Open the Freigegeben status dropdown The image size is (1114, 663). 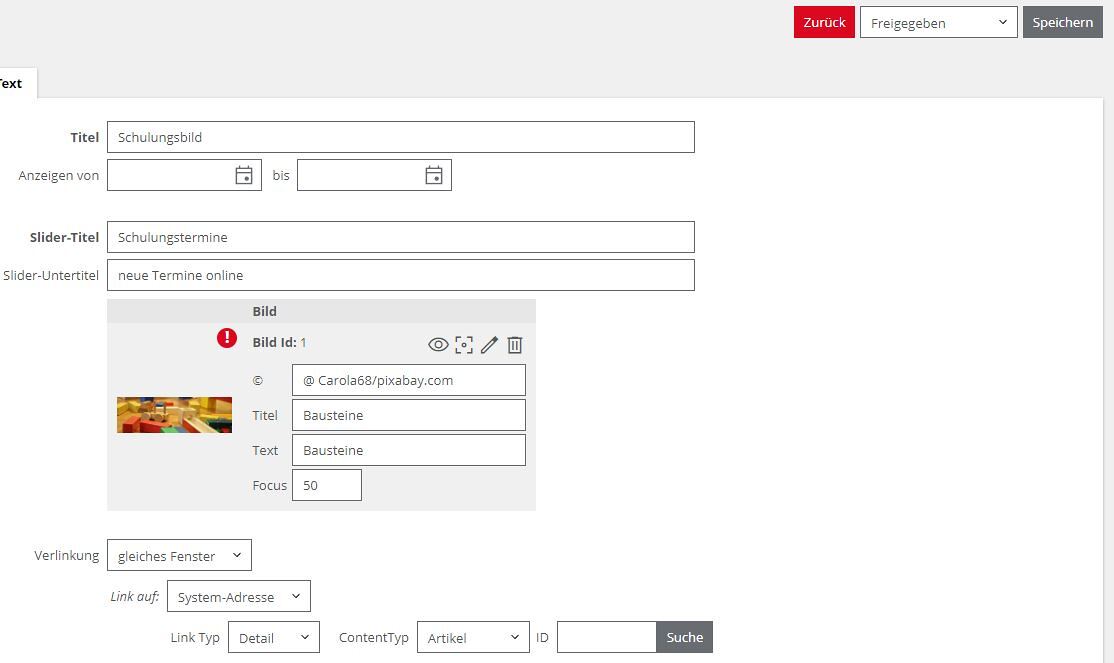(938, 23)
